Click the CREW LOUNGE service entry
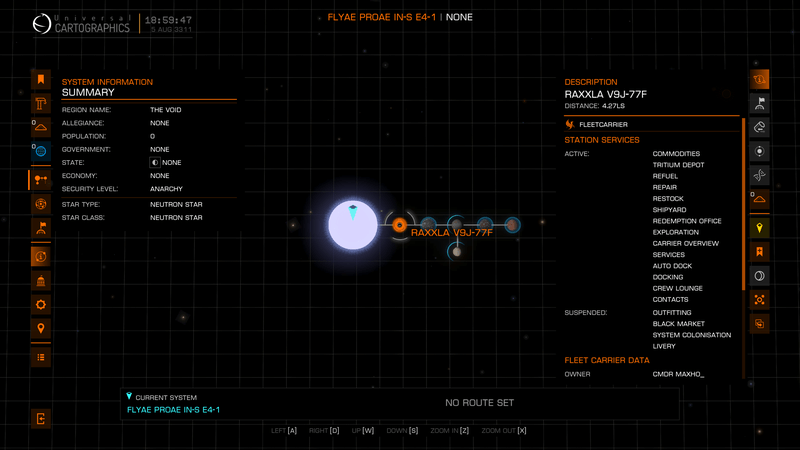The width and height of the screenshot is (800, 450). tap(678, 288)
